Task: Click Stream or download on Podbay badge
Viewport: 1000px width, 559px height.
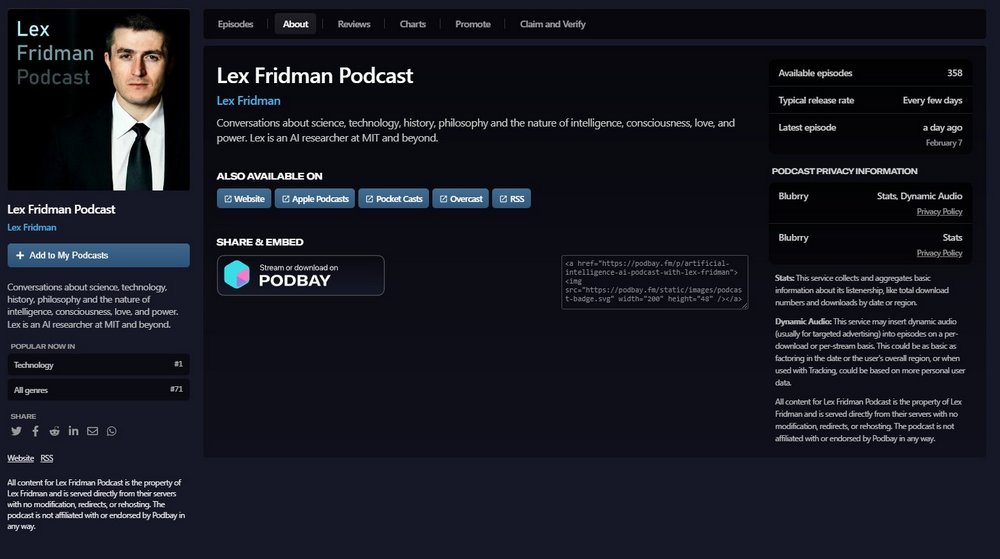Action: [300, 275]
